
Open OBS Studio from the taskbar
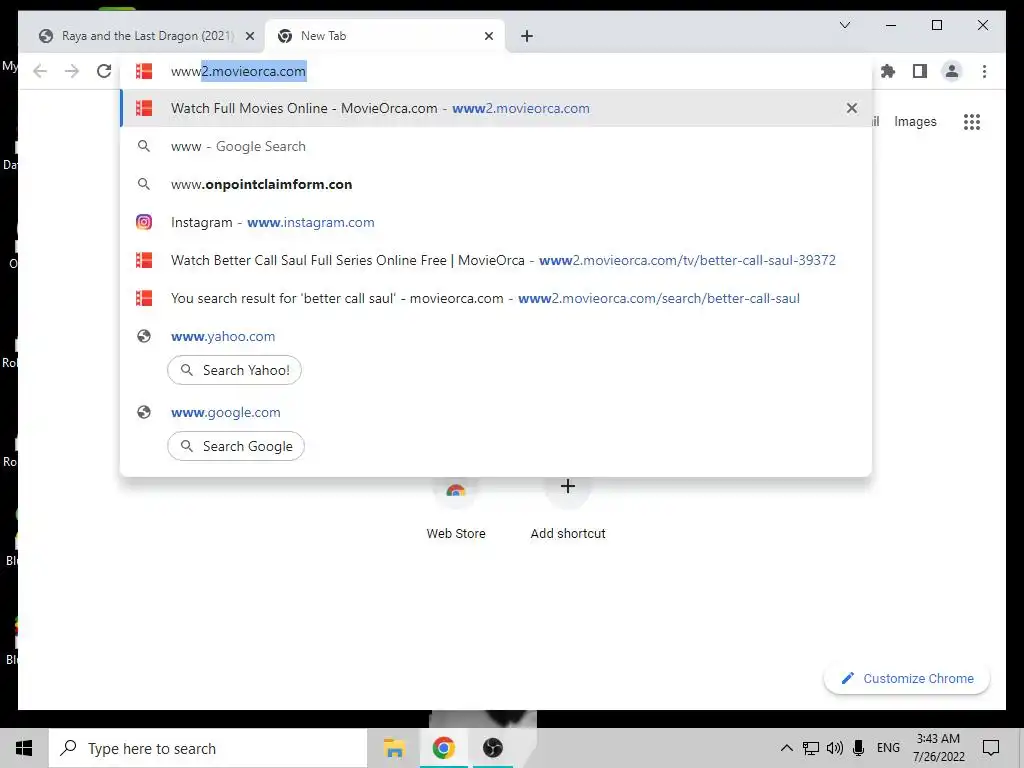click(x=493, y=748)
